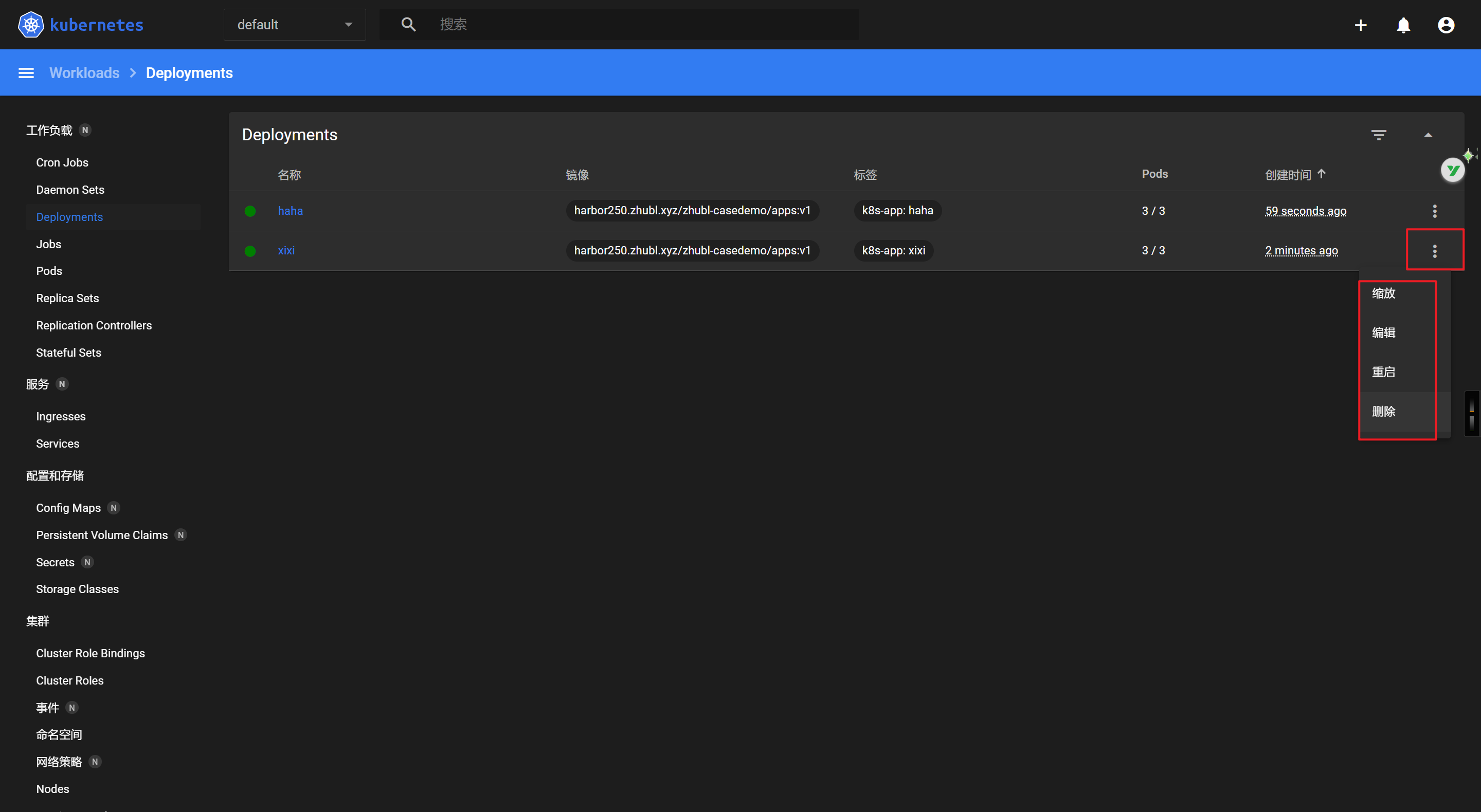Click the Kubernetes logo icon

click(30, 25)
